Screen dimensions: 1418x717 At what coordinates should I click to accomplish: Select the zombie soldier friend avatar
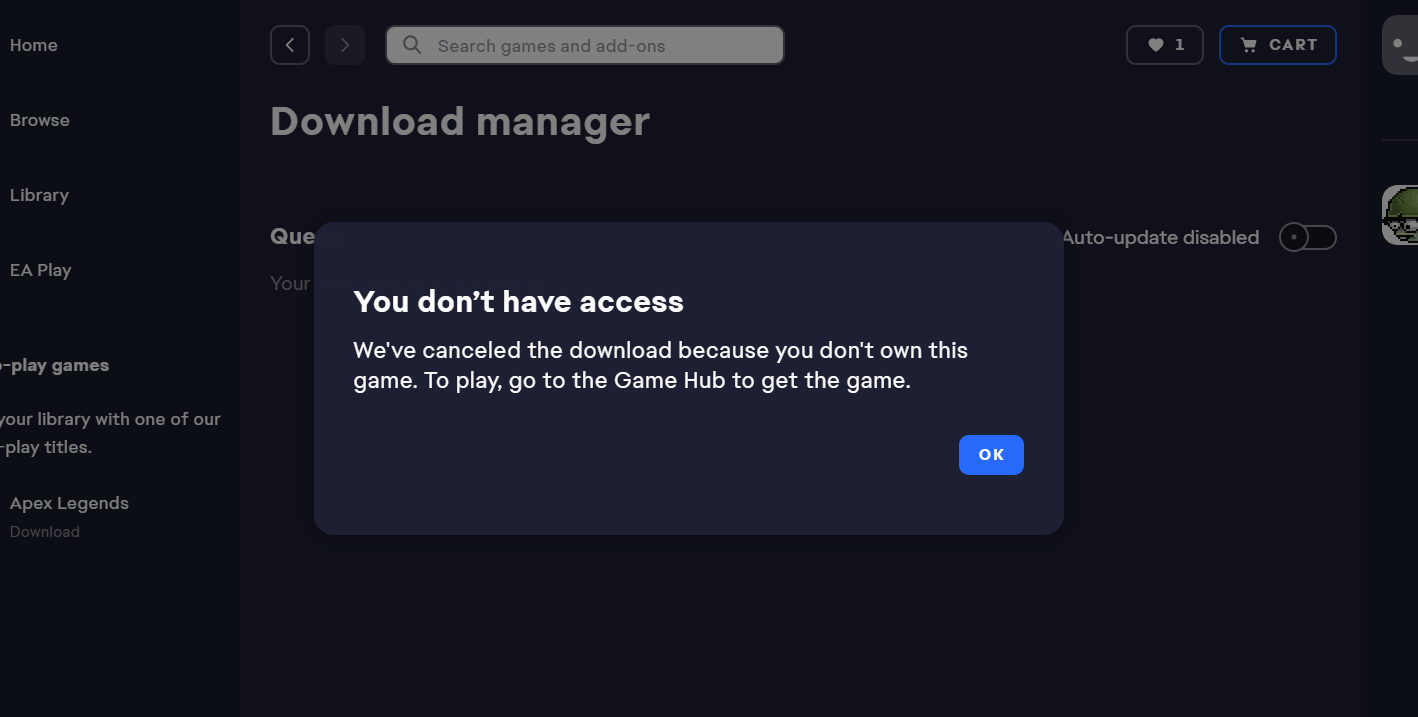point(1400,215)
